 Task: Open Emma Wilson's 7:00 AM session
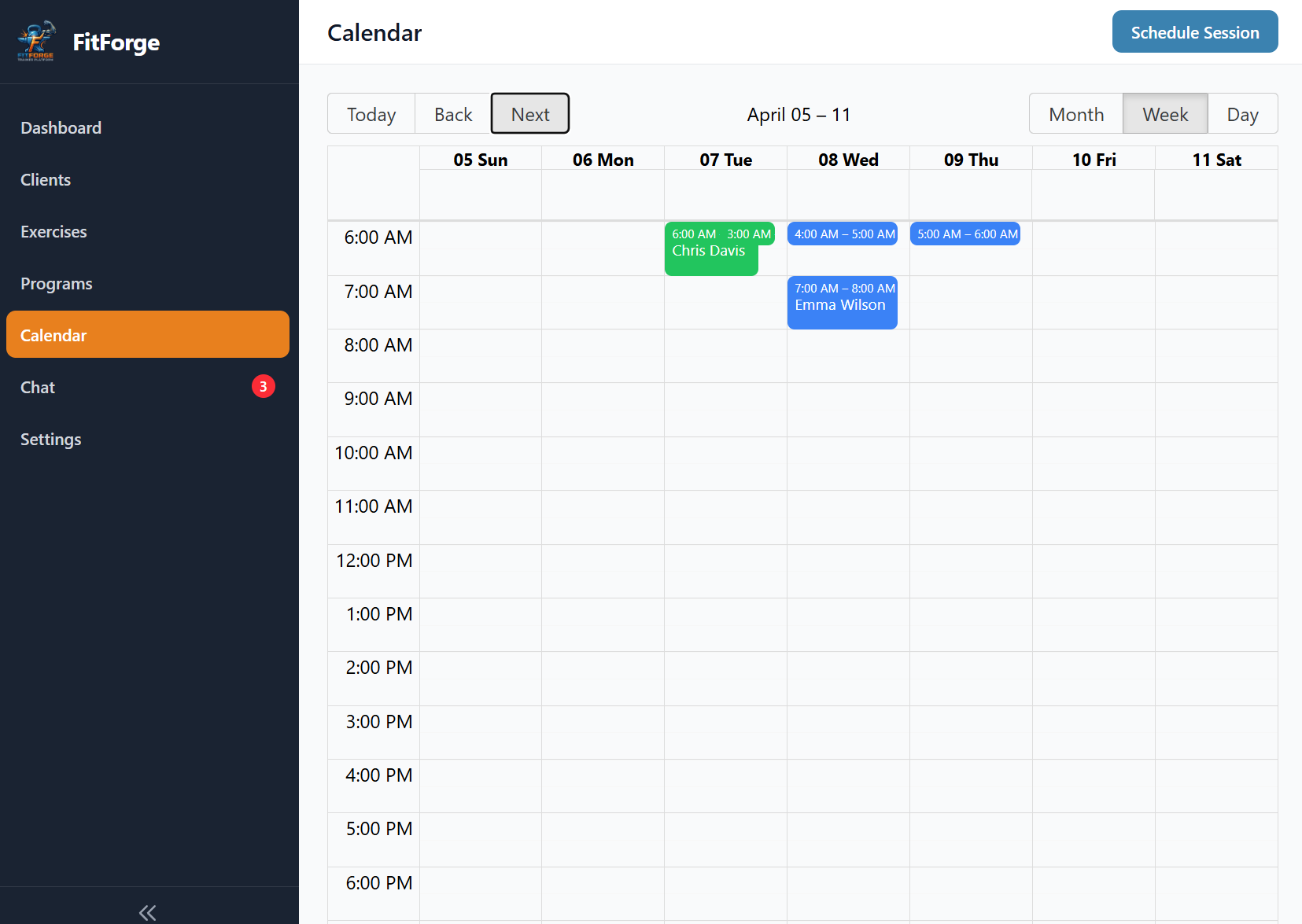pyautogui.click(x=842, y=303)
